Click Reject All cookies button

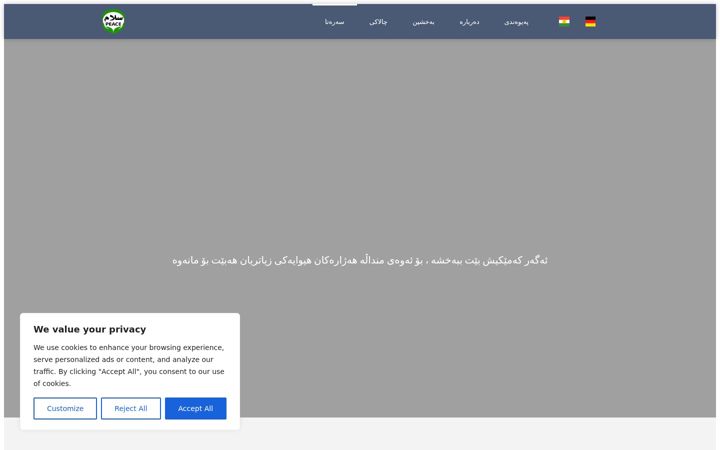tap(131, 408)
